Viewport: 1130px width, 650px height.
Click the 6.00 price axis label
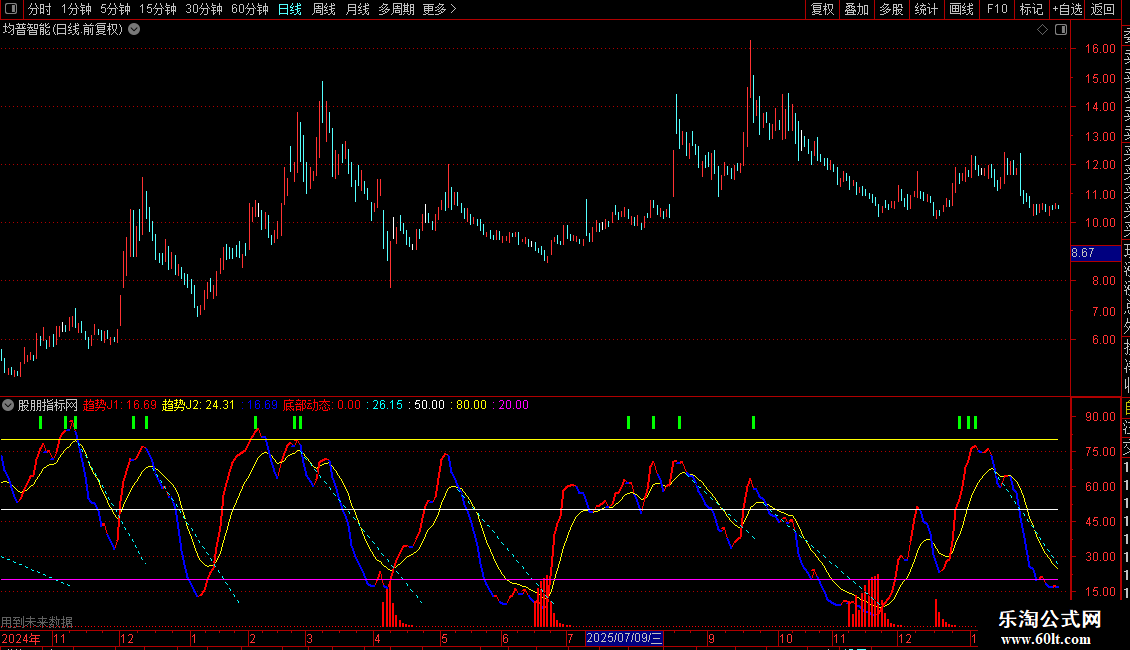[1103, 340]
